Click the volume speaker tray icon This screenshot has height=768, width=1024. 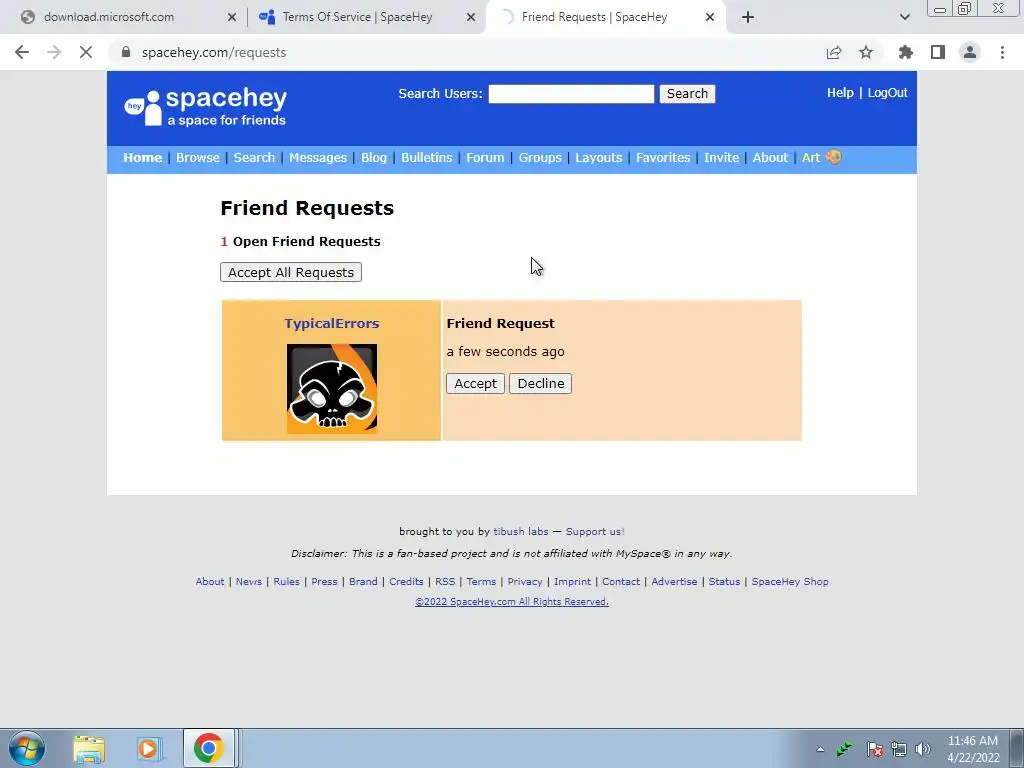[923, 749]
